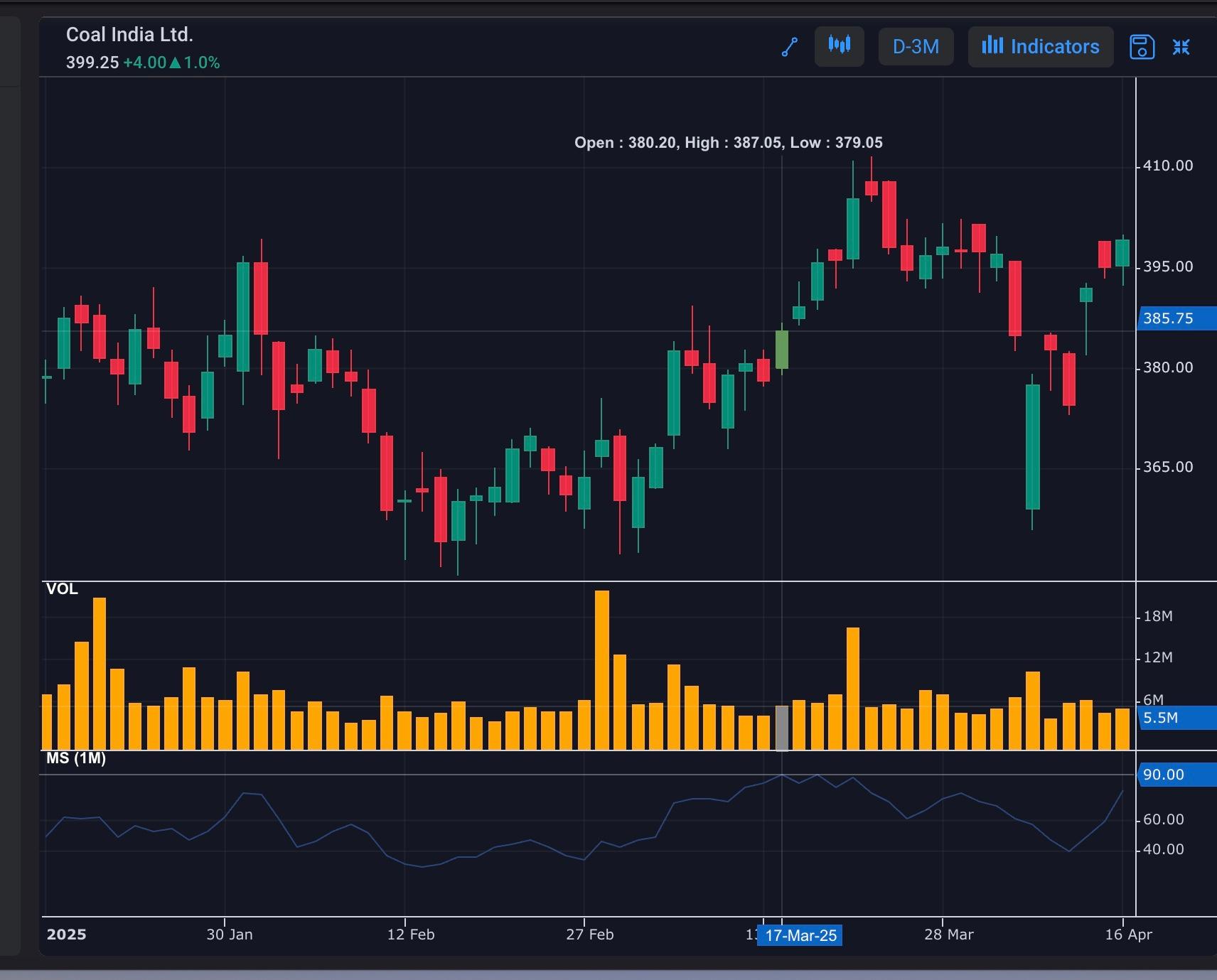Click the 90.00 MS indicator value label
1217x980 pixels.
point(1177,774)
